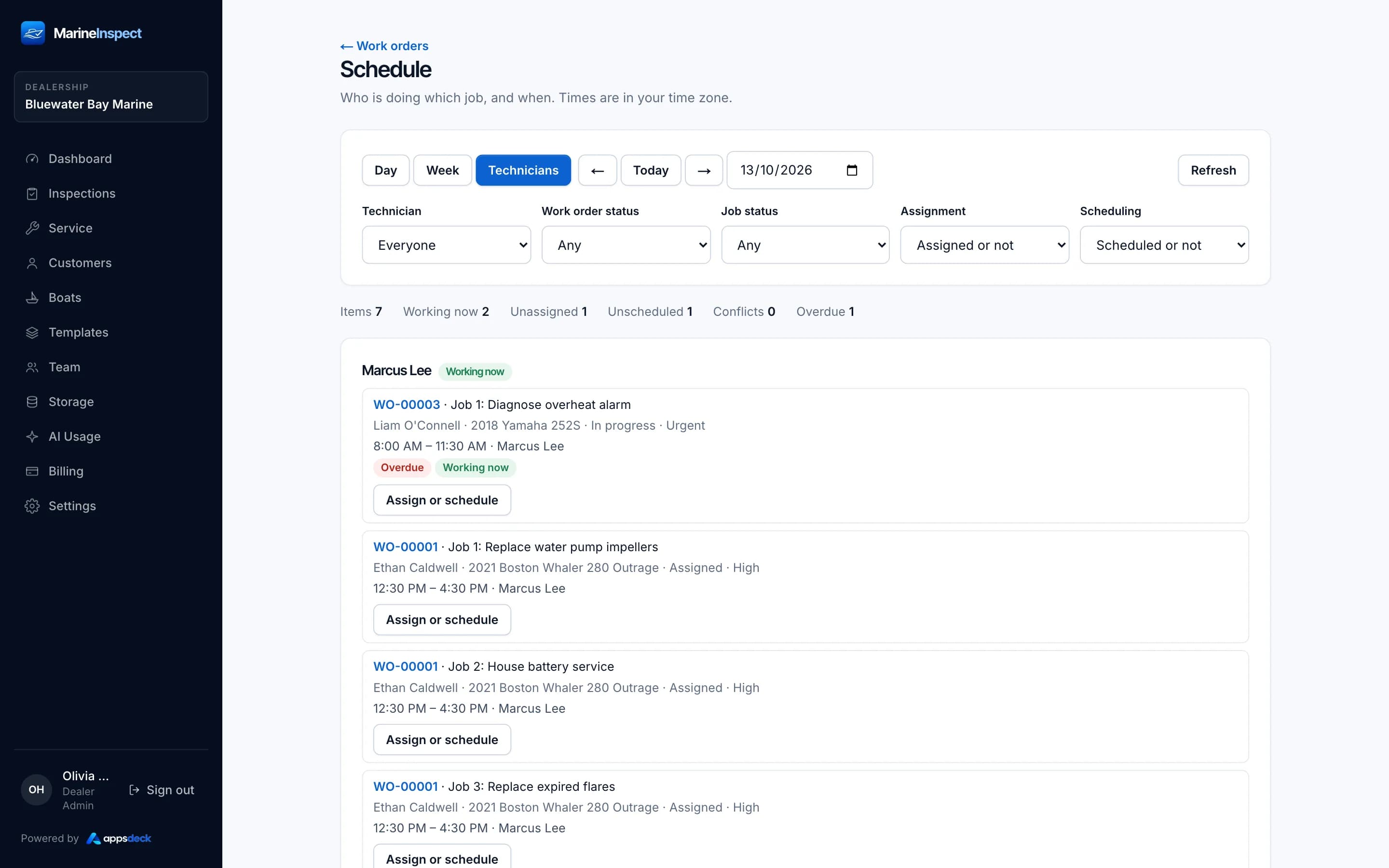Open WO-00001 link for House battery service
The image size is (1389, 868).
click(405, 666)
